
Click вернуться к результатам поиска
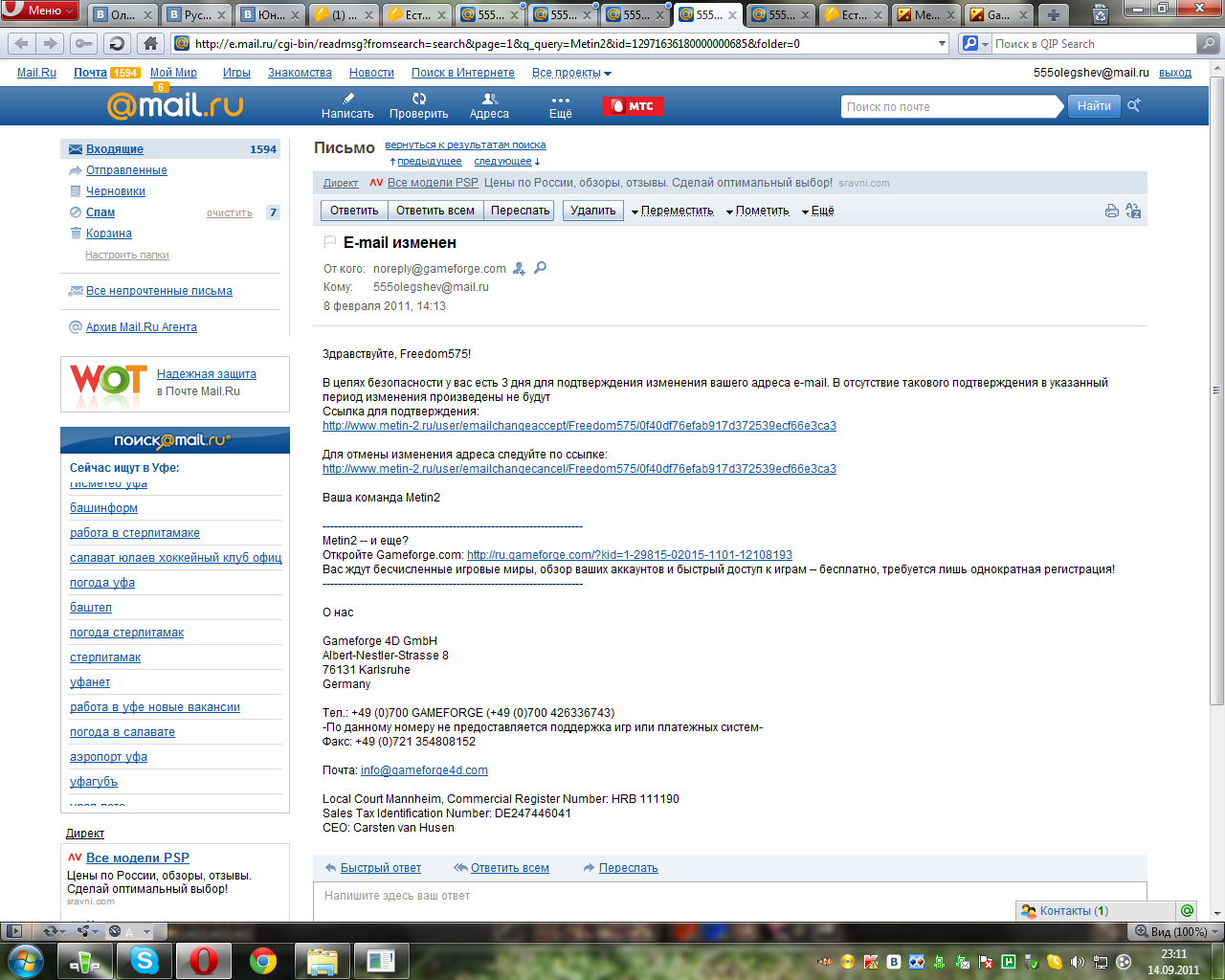(465, 145)
